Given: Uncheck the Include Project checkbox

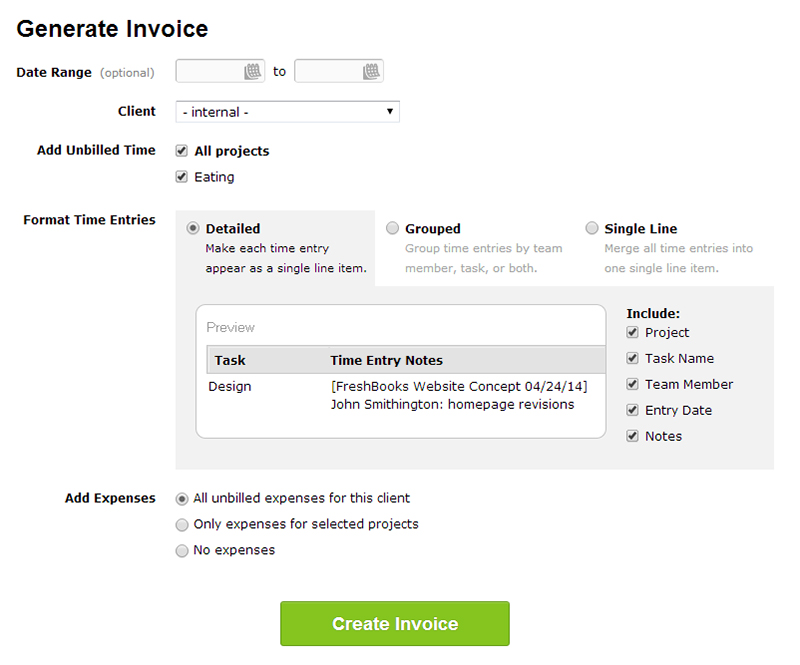Looking at the screenshot, I should click(x=632, y=332).
